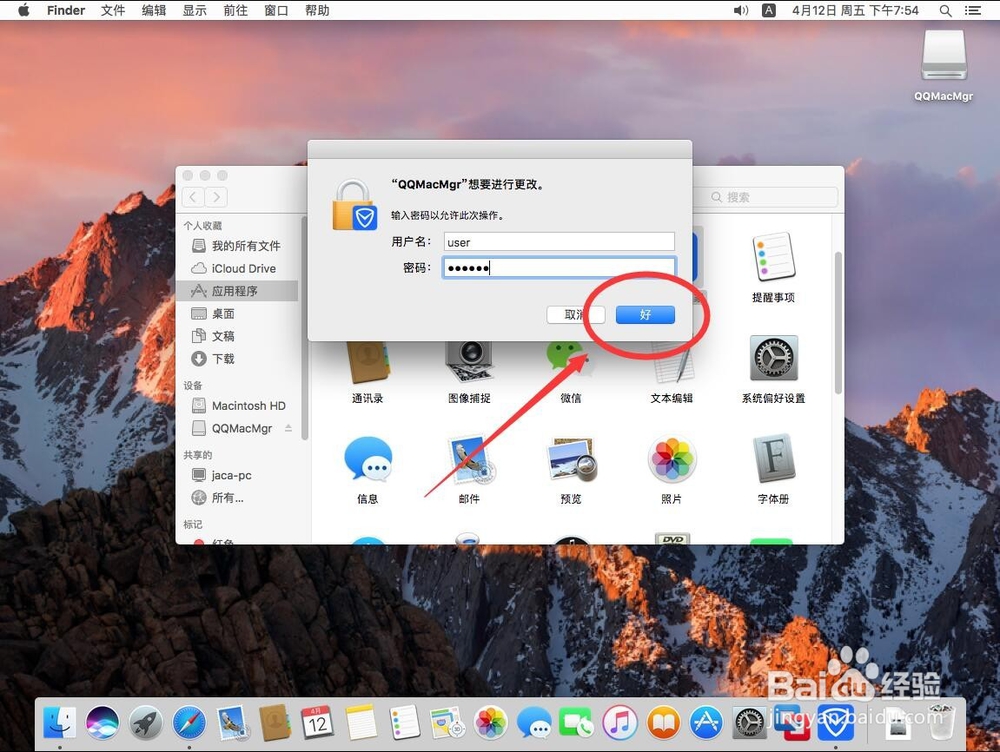This screenshot has height=752, width=1000.
Task: Open Notes yellow pad icon in Dock
Action: coord(361,723)
